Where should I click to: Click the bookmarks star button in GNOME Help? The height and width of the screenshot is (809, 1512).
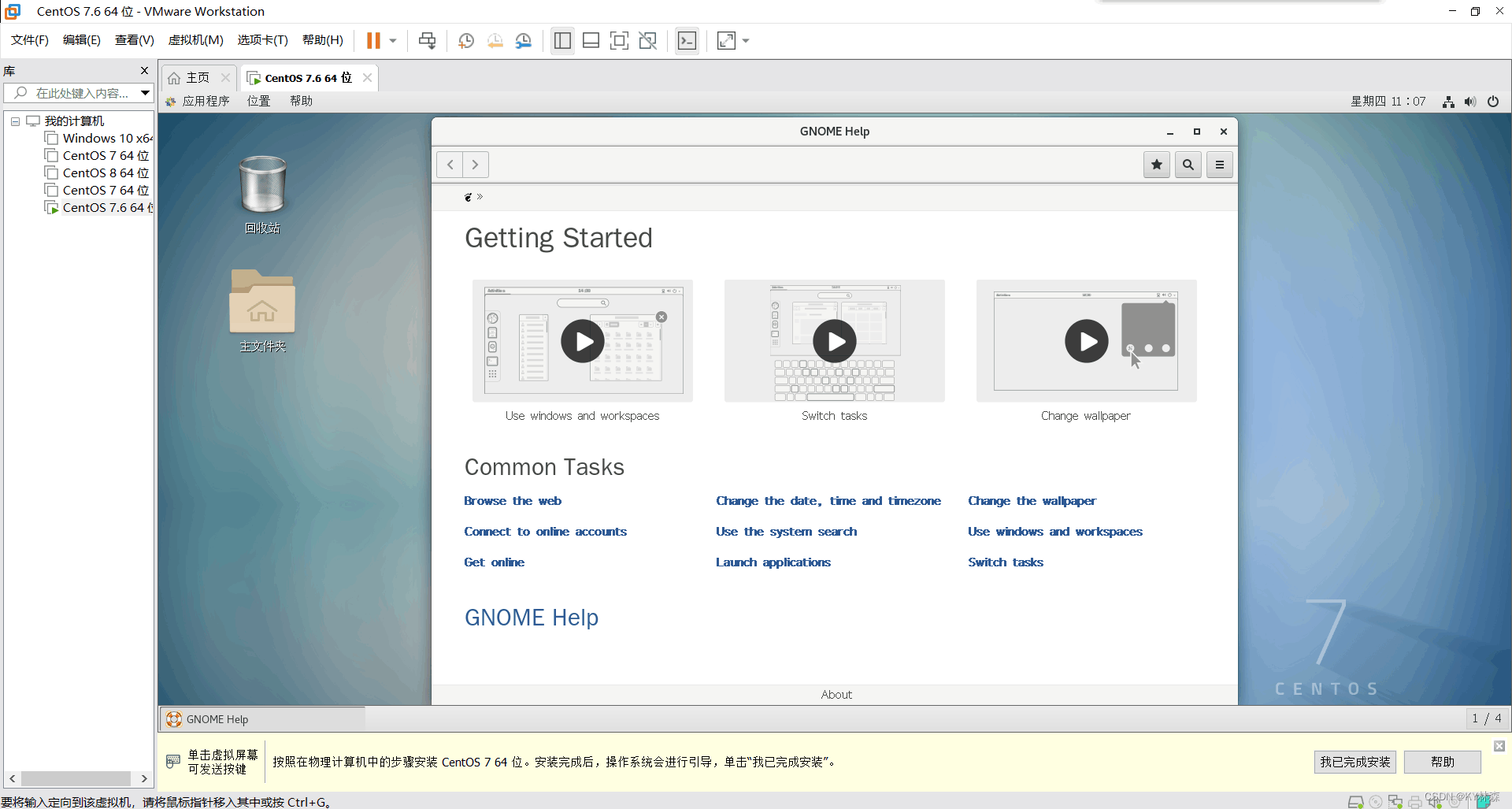1157,165
